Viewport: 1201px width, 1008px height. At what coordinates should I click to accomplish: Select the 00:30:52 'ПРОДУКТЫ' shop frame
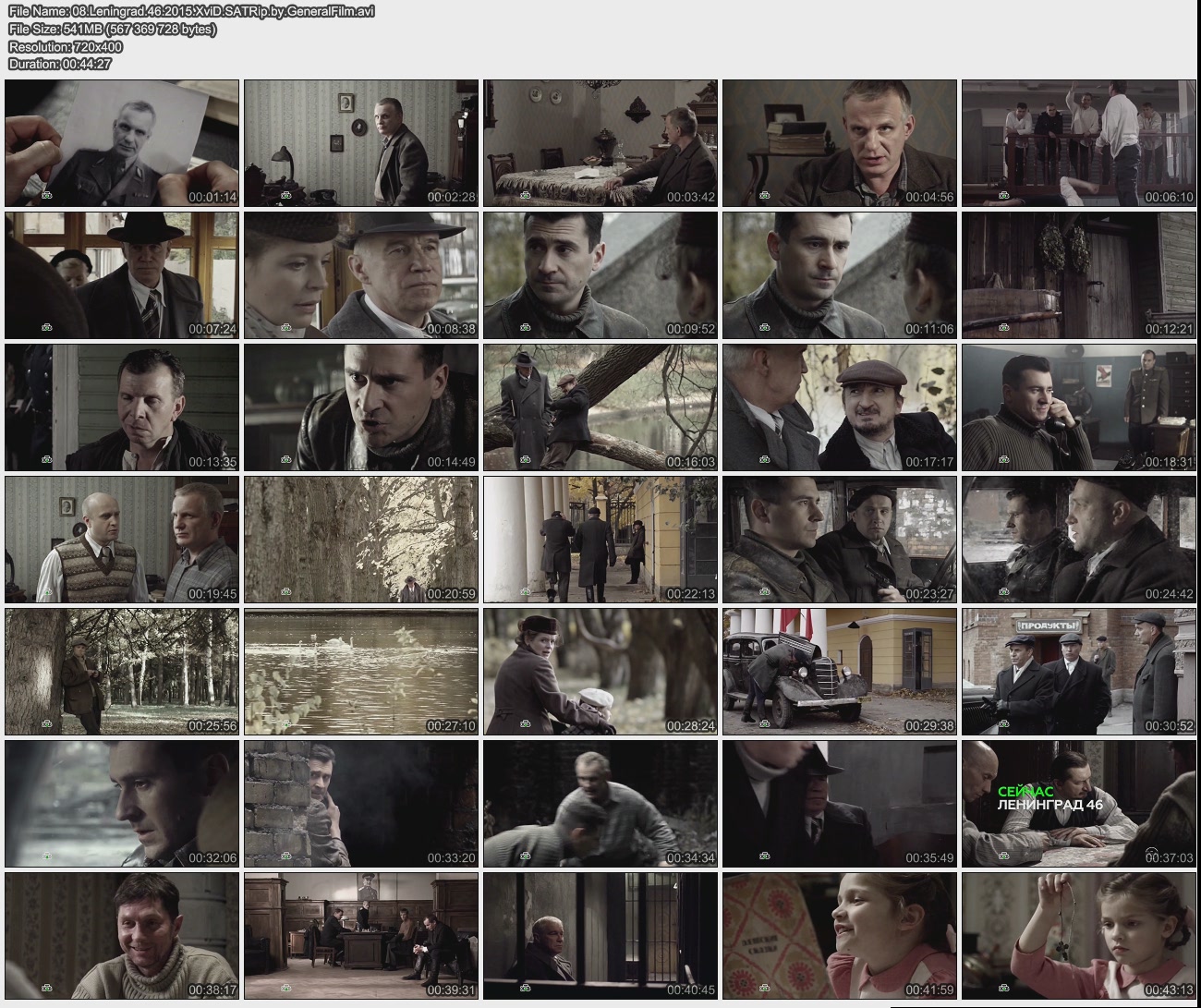click(1078, 671)
